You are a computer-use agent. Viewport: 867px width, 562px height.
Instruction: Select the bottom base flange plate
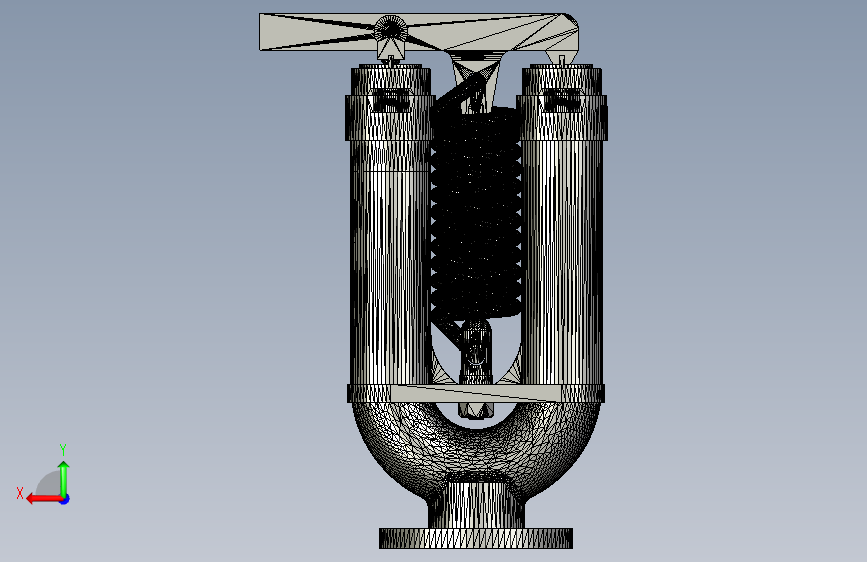click(476, 538)
